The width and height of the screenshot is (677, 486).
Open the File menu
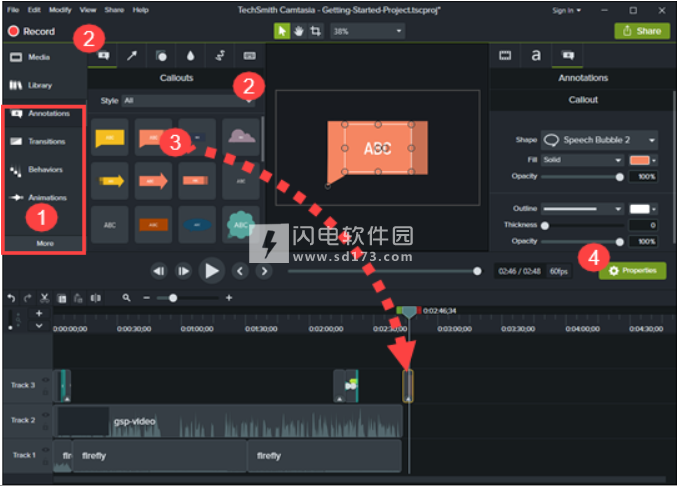(13, 9)
